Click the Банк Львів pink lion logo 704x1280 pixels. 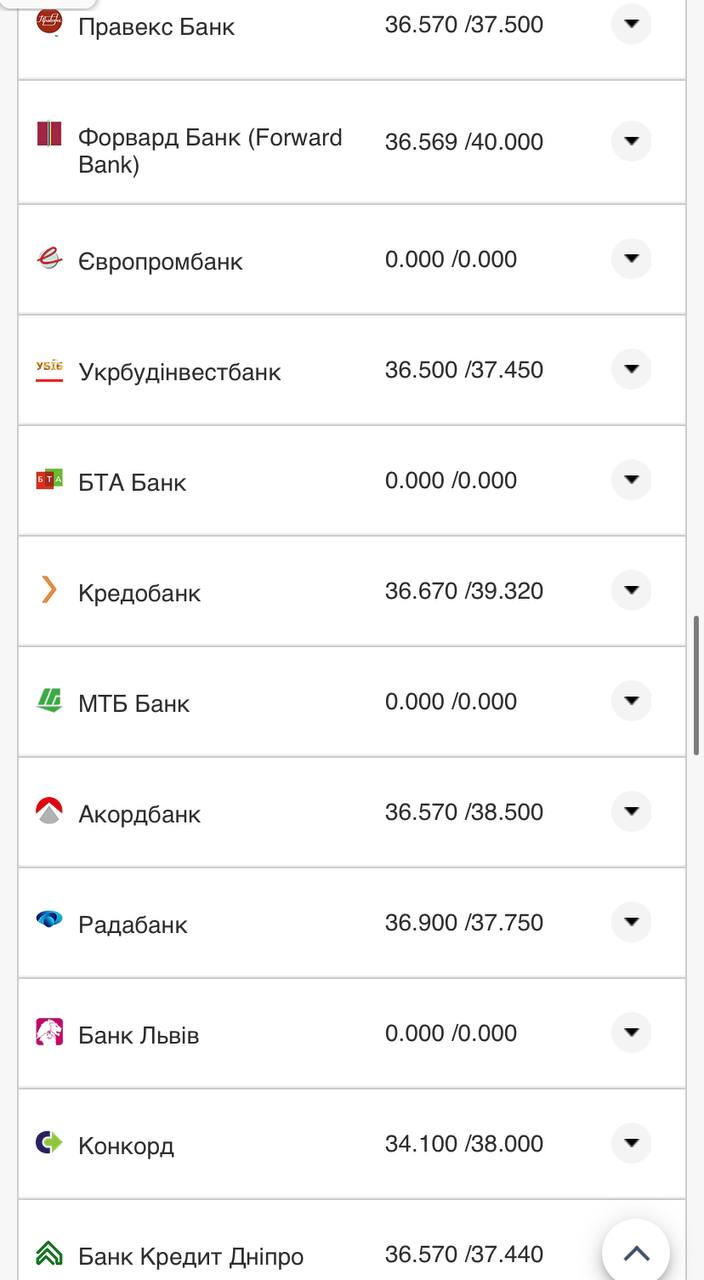pyautogui.click(x=49, y=1031)
